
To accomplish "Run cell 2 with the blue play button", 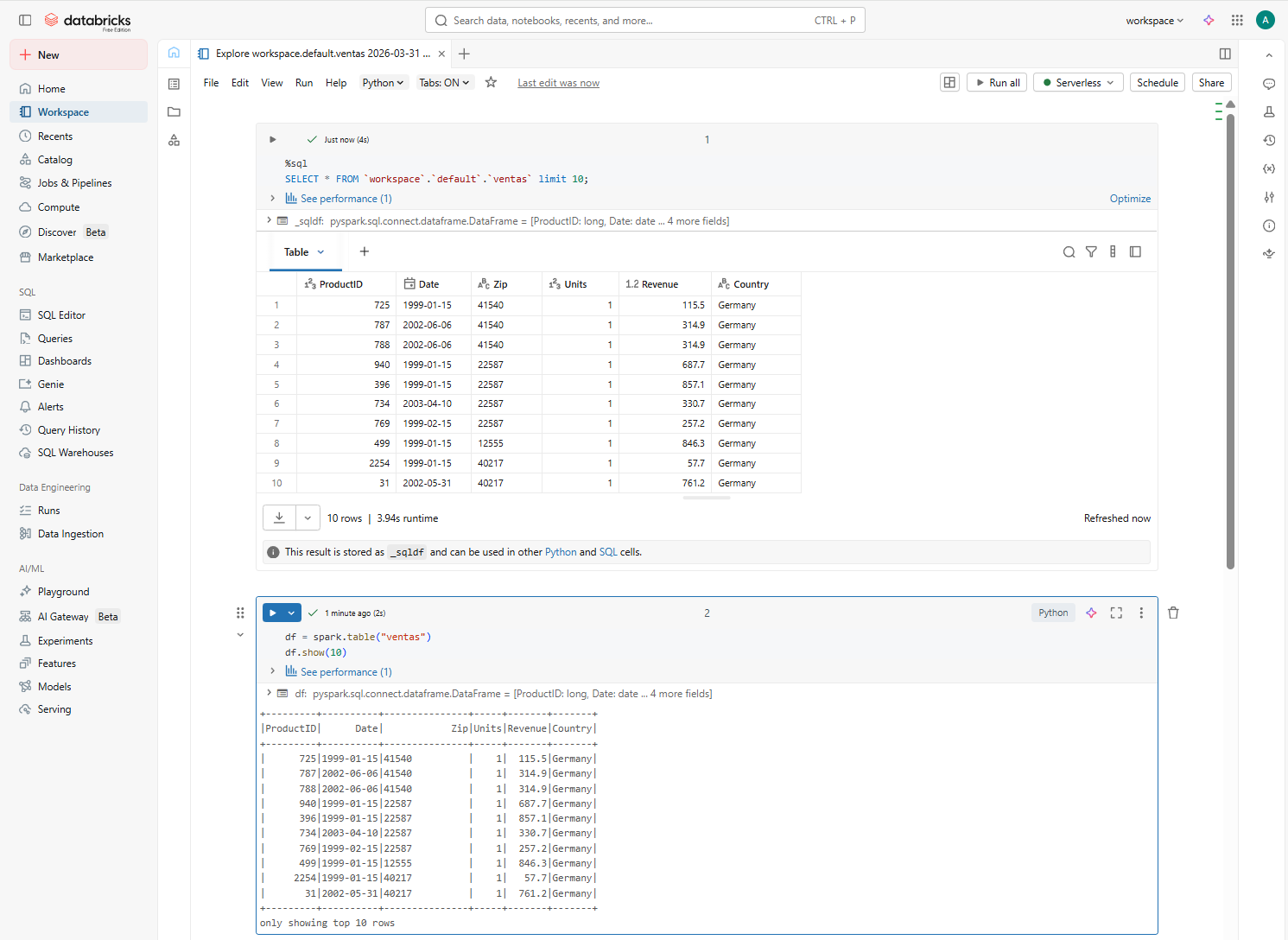I will pyautogui.click(x=273, y=613).
